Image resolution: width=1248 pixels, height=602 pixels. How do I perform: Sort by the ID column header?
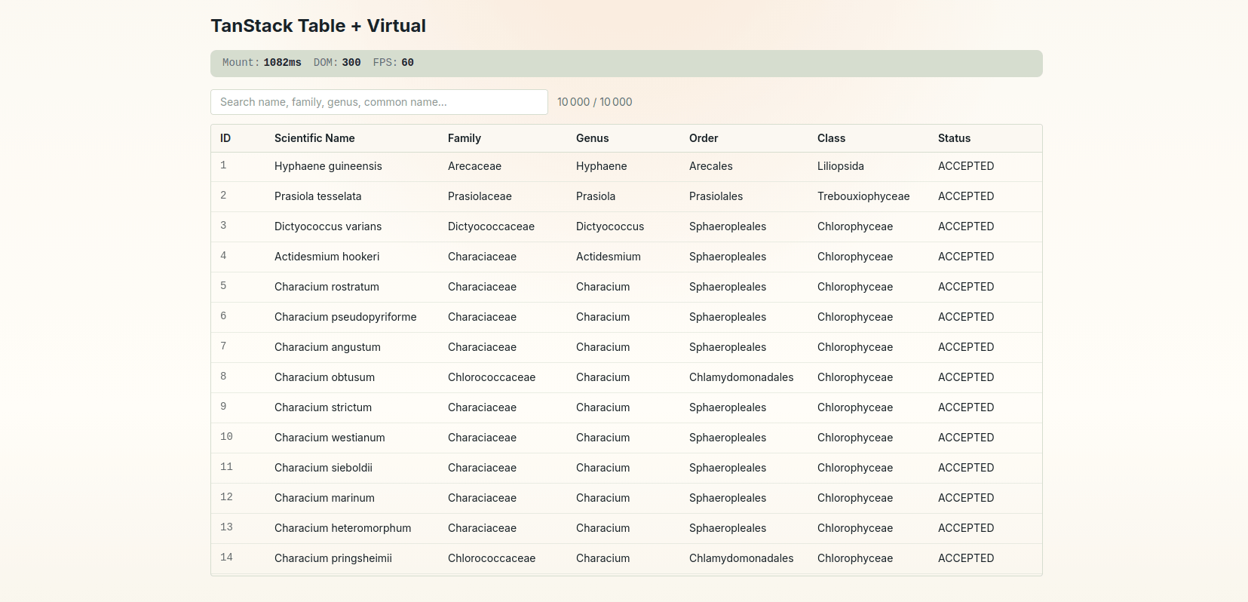226,138
